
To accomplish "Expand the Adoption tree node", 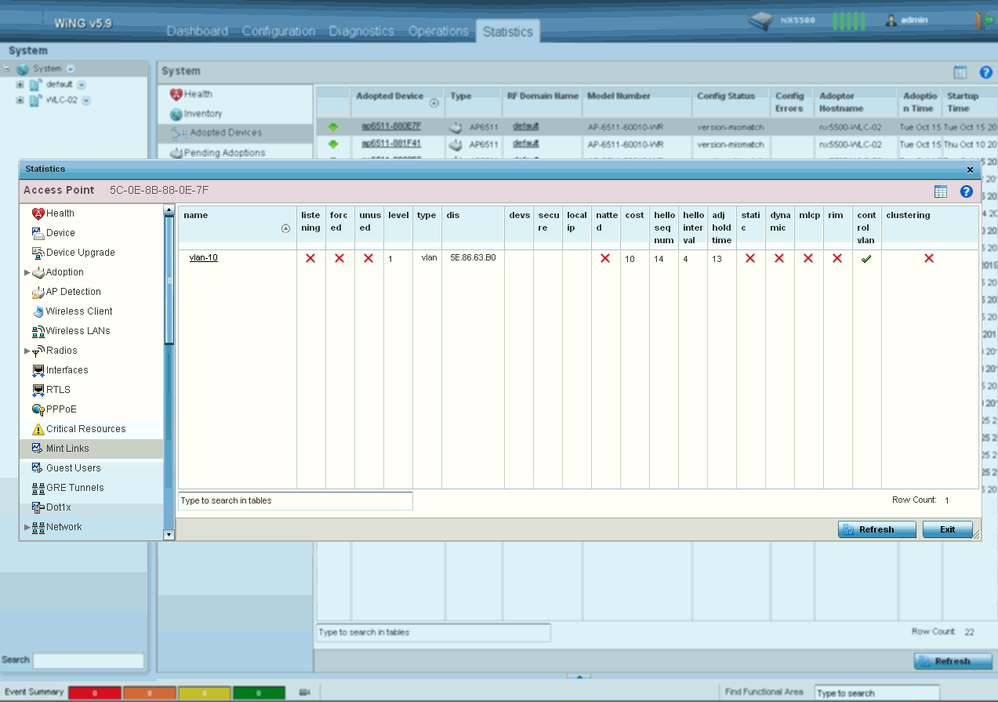I will click(27, 272).
